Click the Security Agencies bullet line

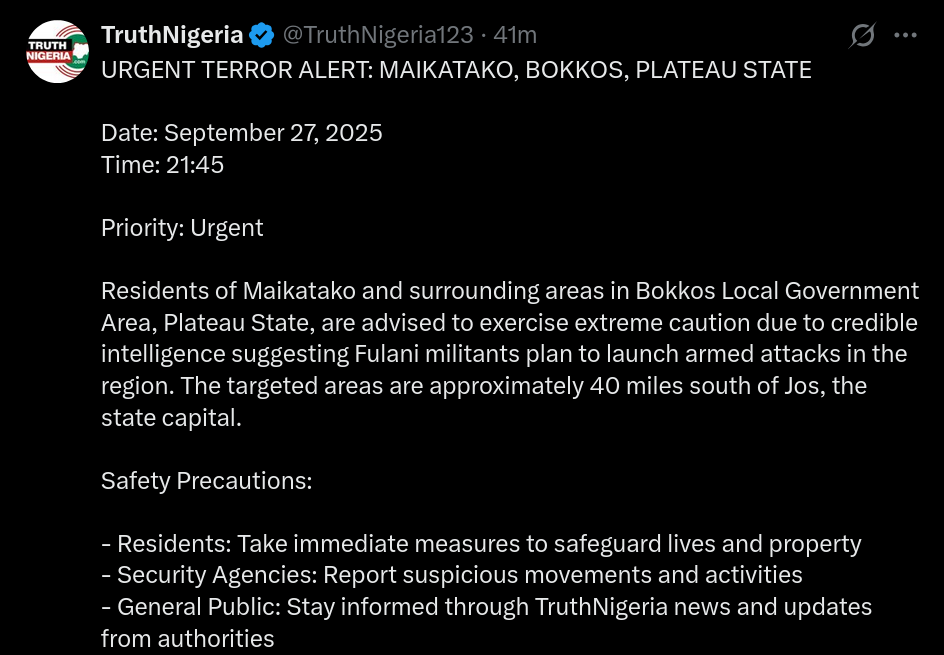point(452,575)
